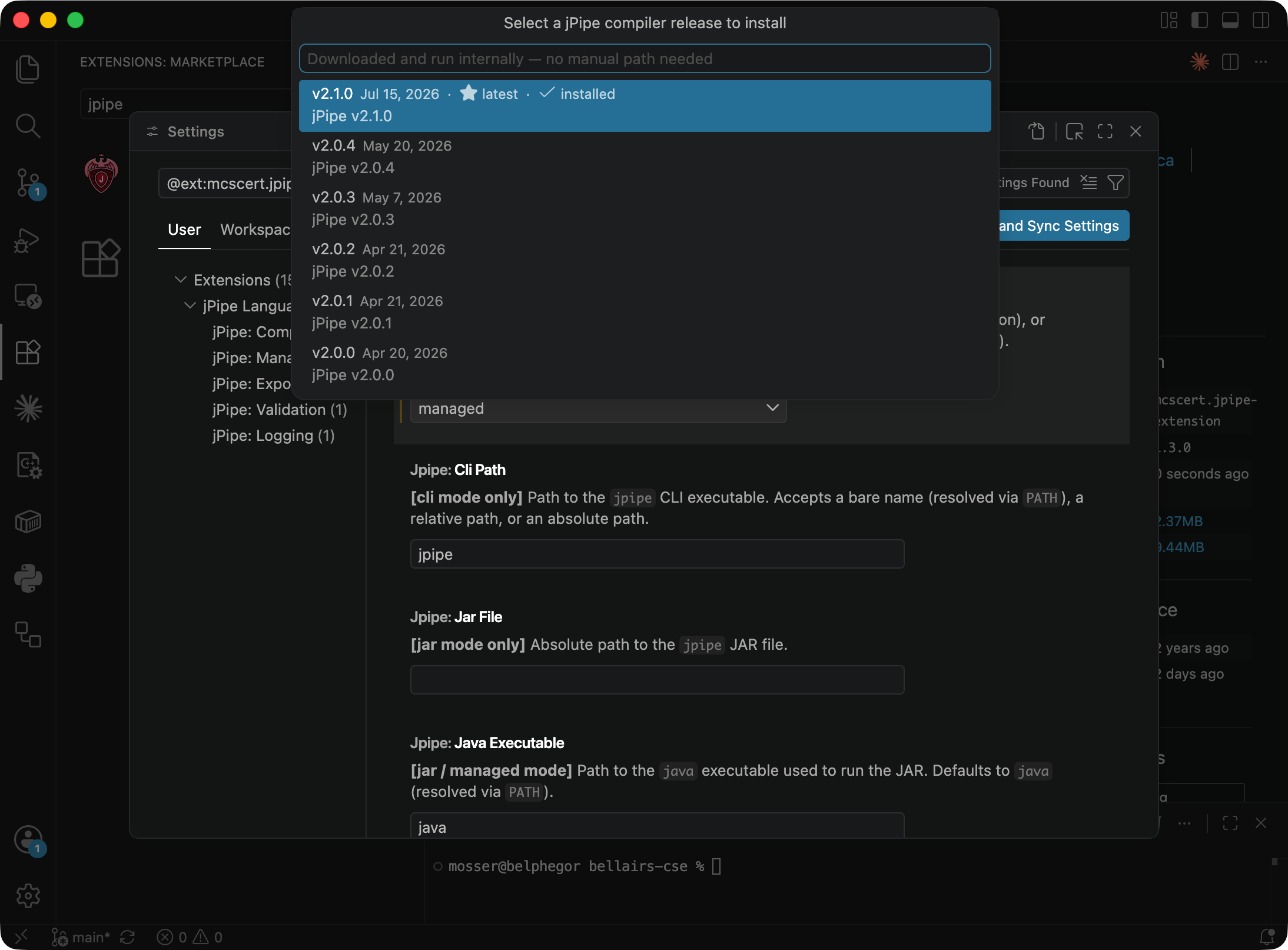This screenshot has width=1288, height=950.
Task: Open the editor More Actions ellipsis menu
Action: point(1261,62)
